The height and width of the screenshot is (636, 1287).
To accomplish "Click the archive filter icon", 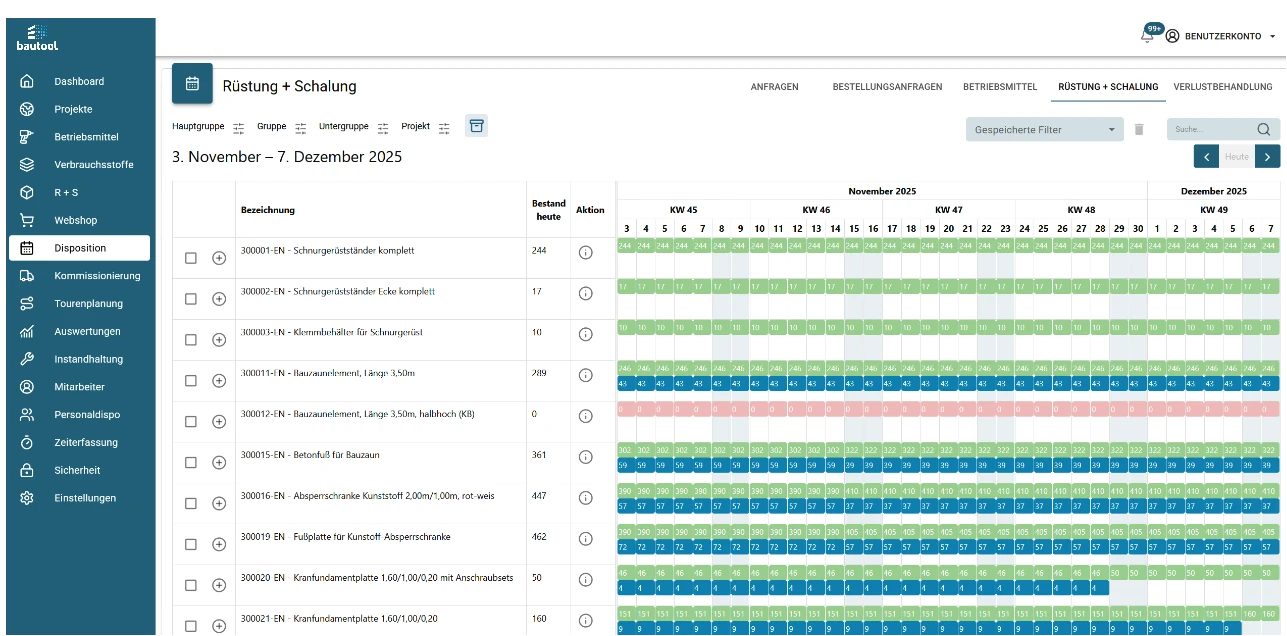I will (477, 126).
